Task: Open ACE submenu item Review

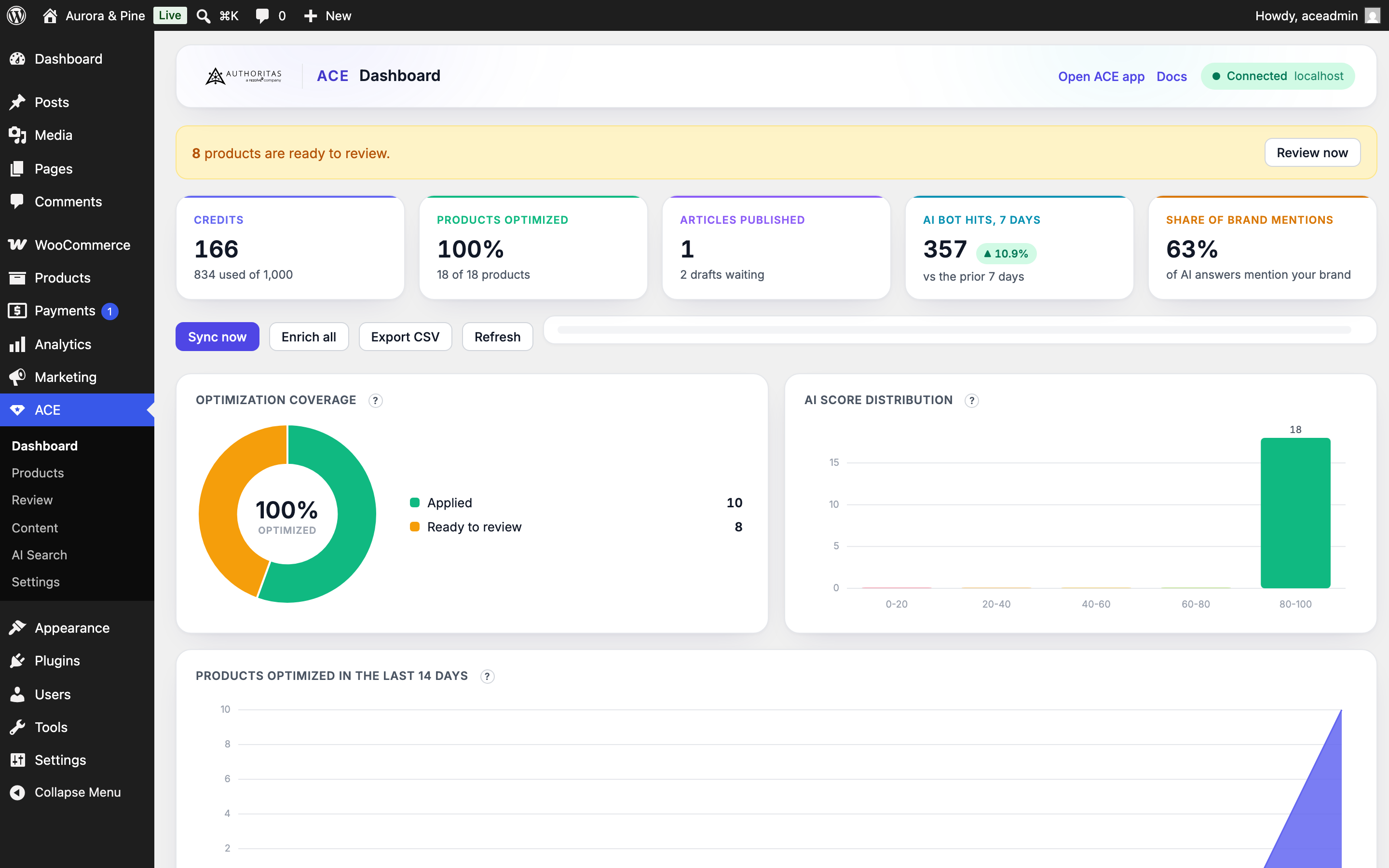Action: [32, 500]
